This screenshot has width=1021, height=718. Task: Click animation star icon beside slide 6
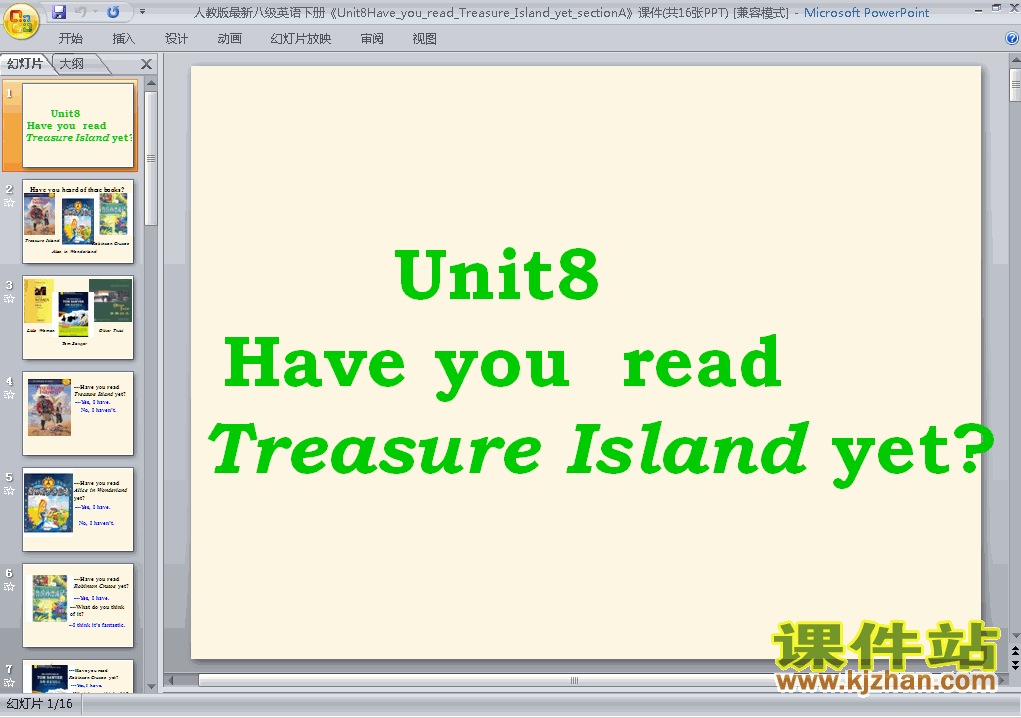(x=9, y=587)
